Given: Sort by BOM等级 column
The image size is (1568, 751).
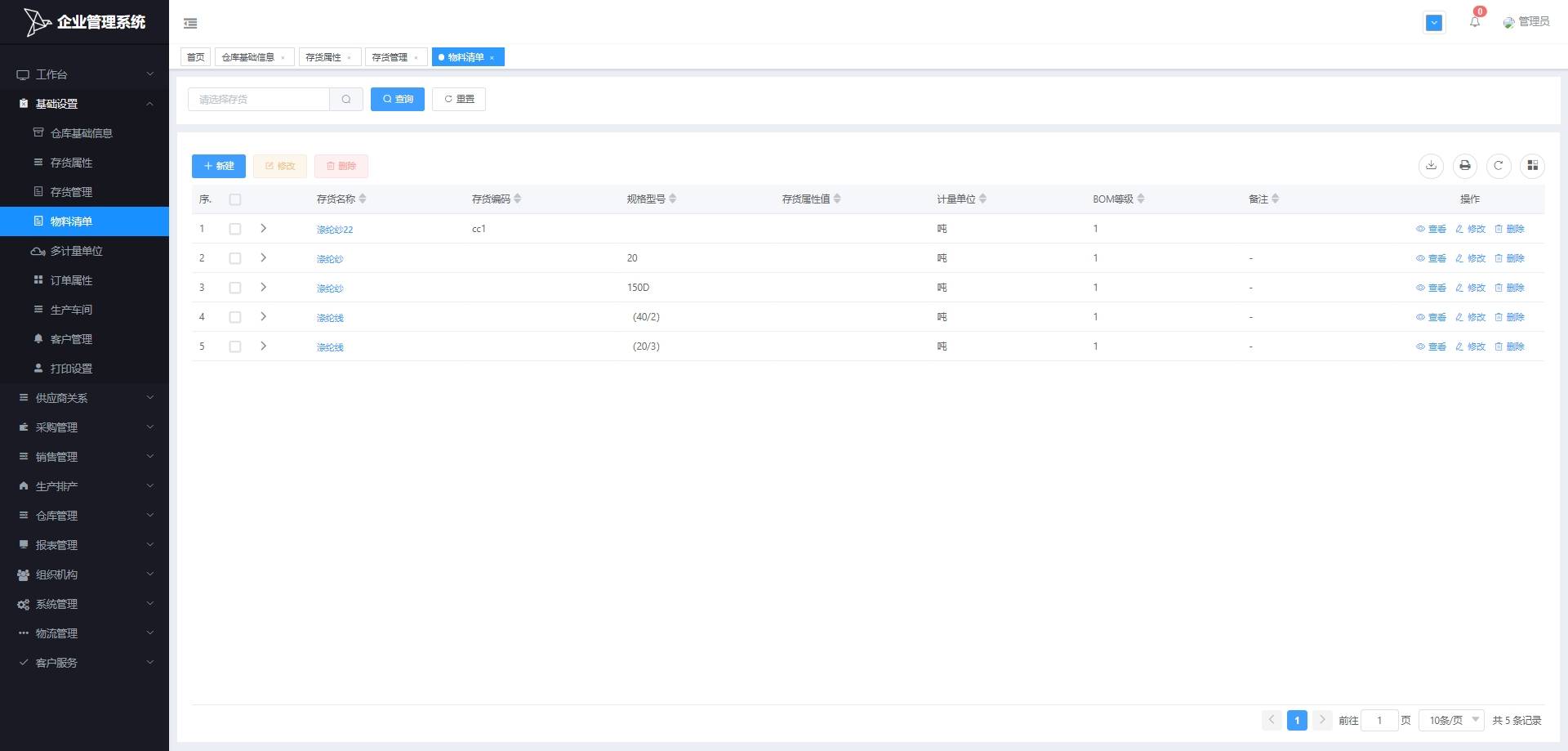Looking at the screenshot, I should pyautogui.click(x=1141, y=199).
